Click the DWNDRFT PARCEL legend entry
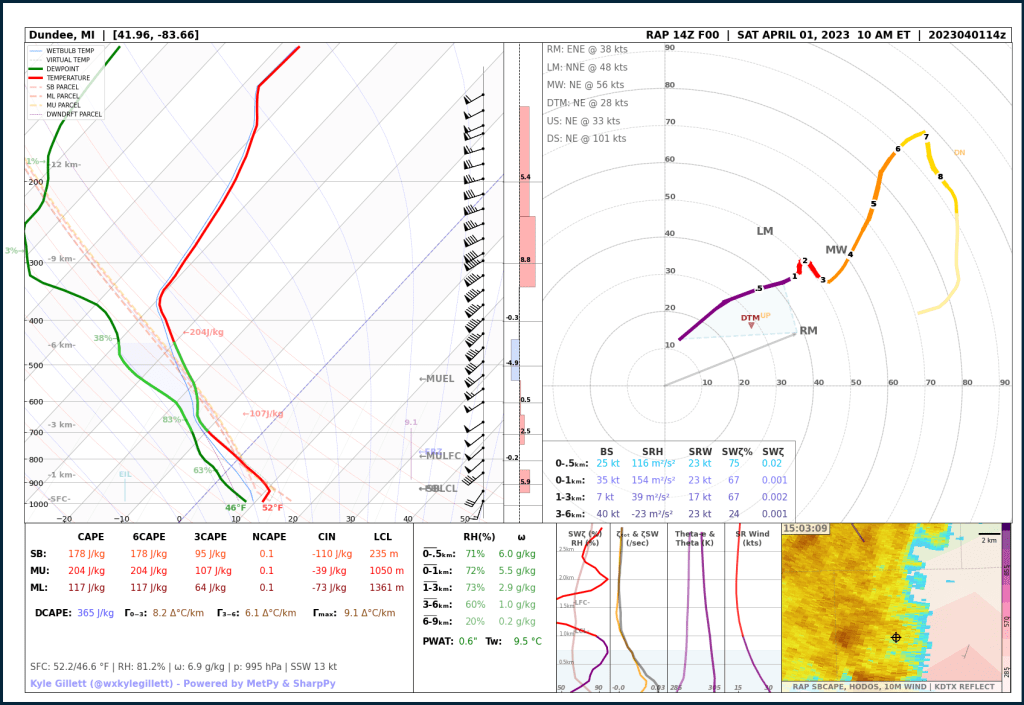Viewport: 1024px width, 705px height. point(74,114)
